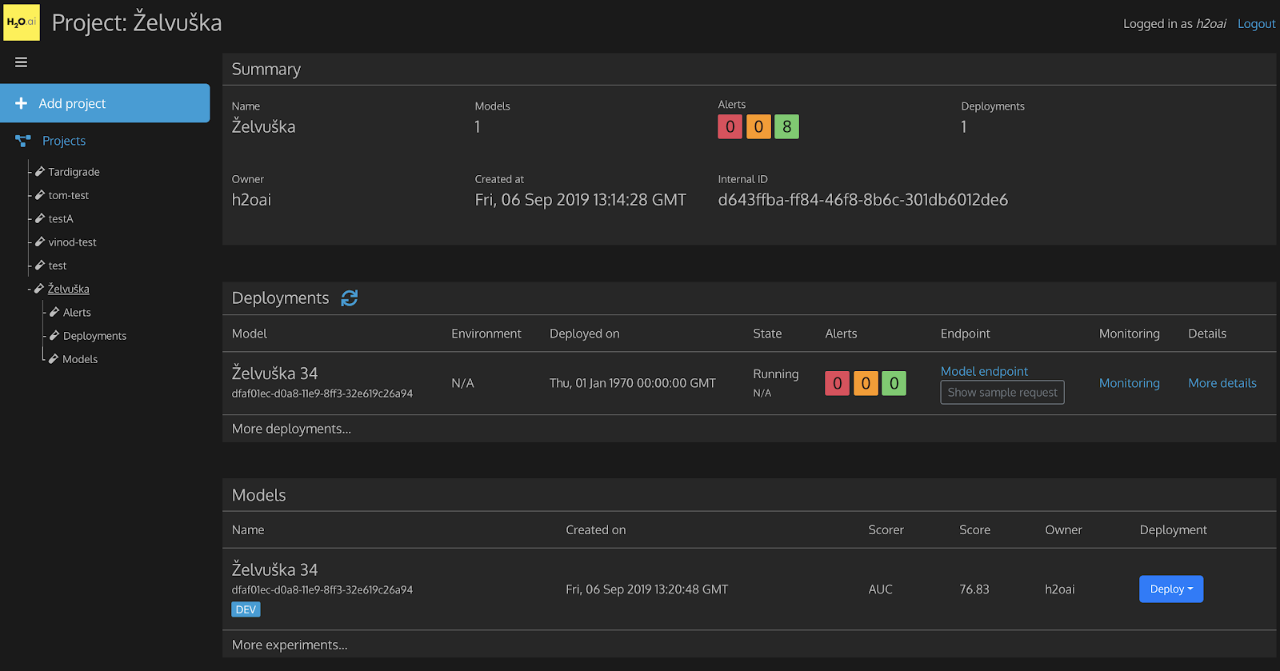The height and width of the screenshot is (671, 1280).
Task: Click the username h2oai in the header
Action: click(1211, 24)
